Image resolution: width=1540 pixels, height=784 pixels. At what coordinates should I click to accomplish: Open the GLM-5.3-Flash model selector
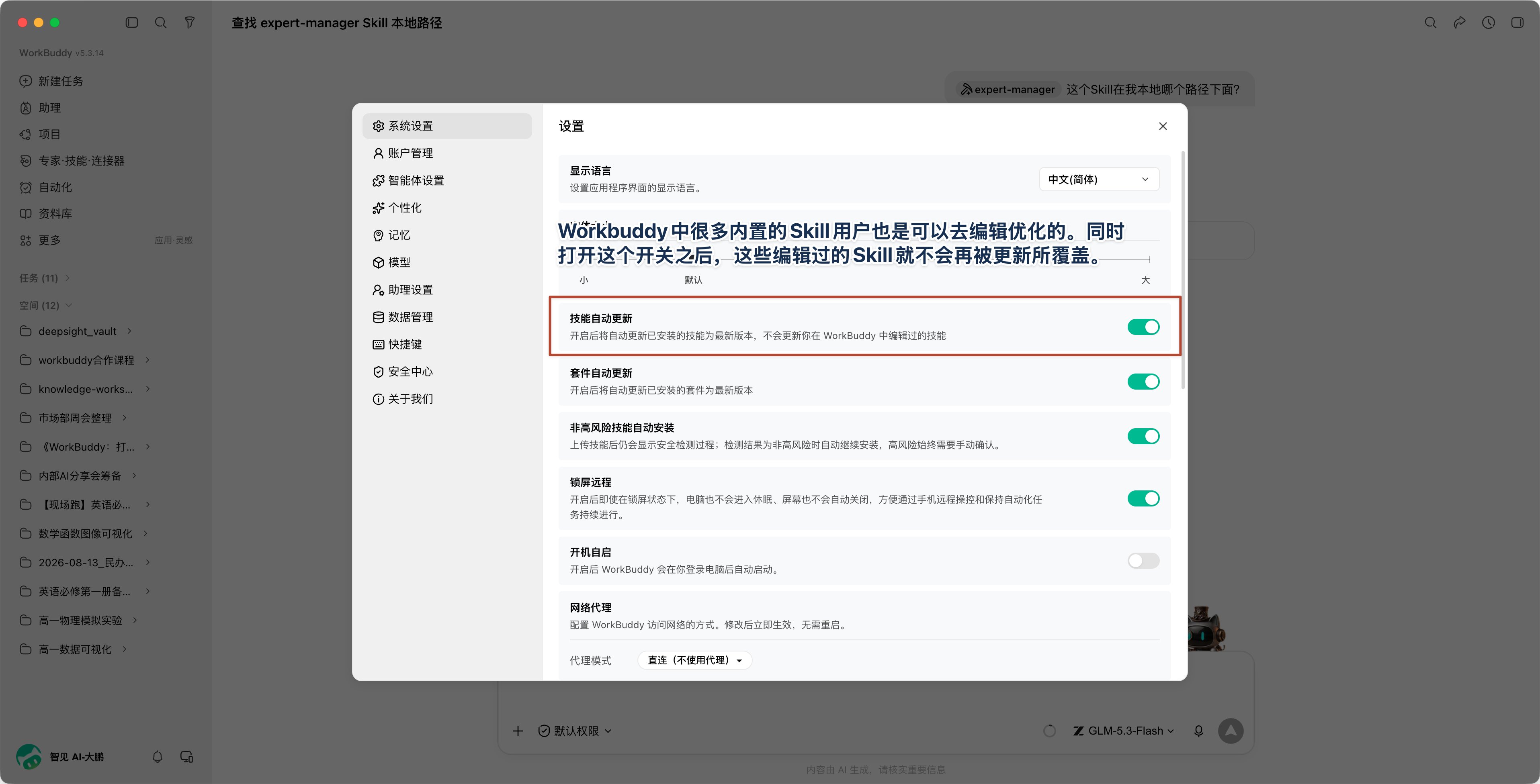[x=1124, y=731]
